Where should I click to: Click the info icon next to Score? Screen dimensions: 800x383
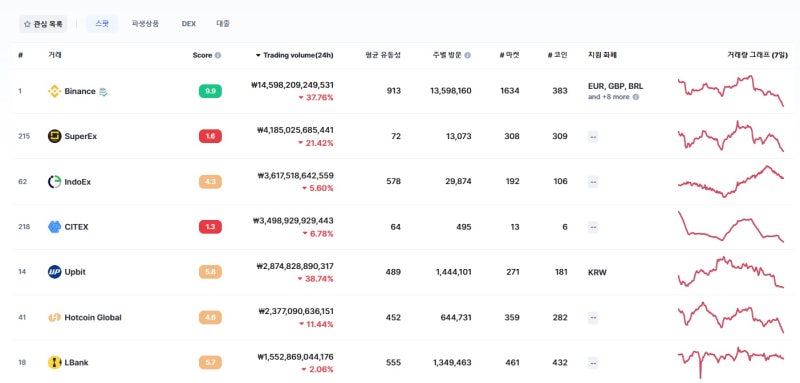[218, 55]
